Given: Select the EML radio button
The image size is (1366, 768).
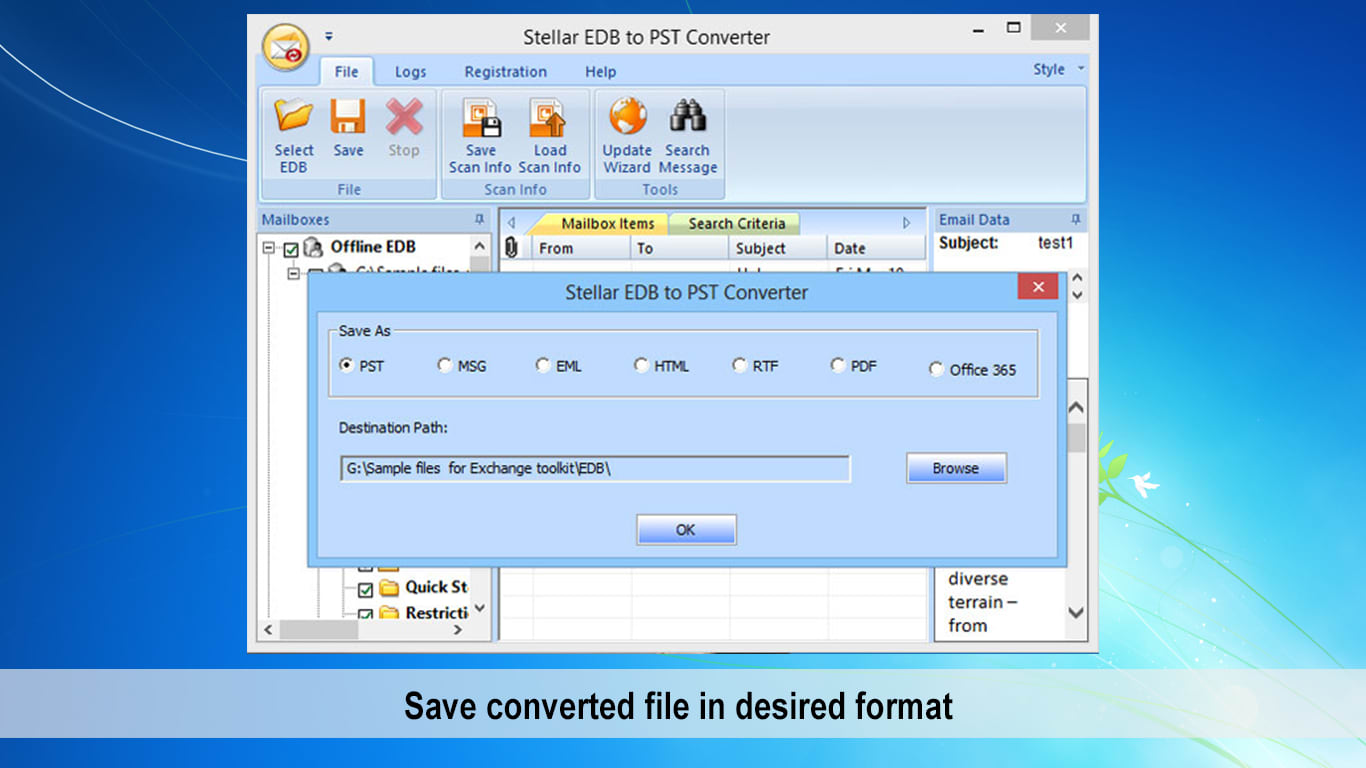Looking at the screenshot, I should (x=543, y=365).
